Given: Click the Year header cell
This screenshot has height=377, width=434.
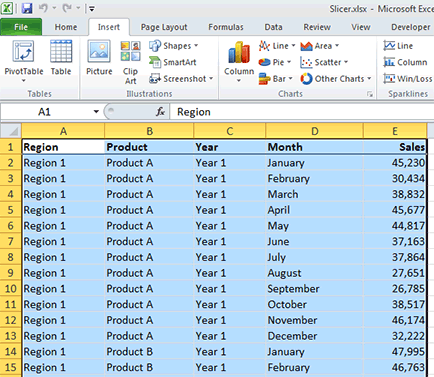Looking at the screenshot, I should click(230, 147).
